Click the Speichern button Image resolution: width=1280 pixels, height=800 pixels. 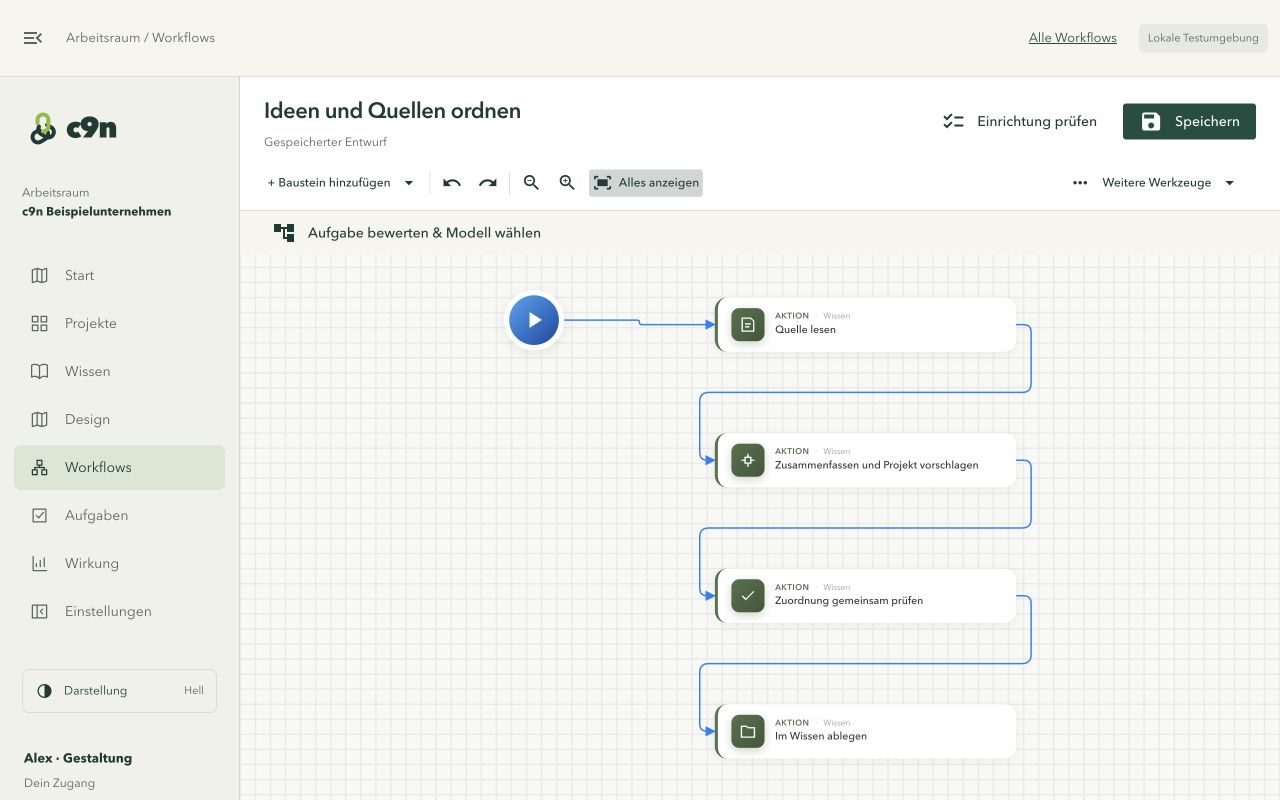[x=1189, y=121]
